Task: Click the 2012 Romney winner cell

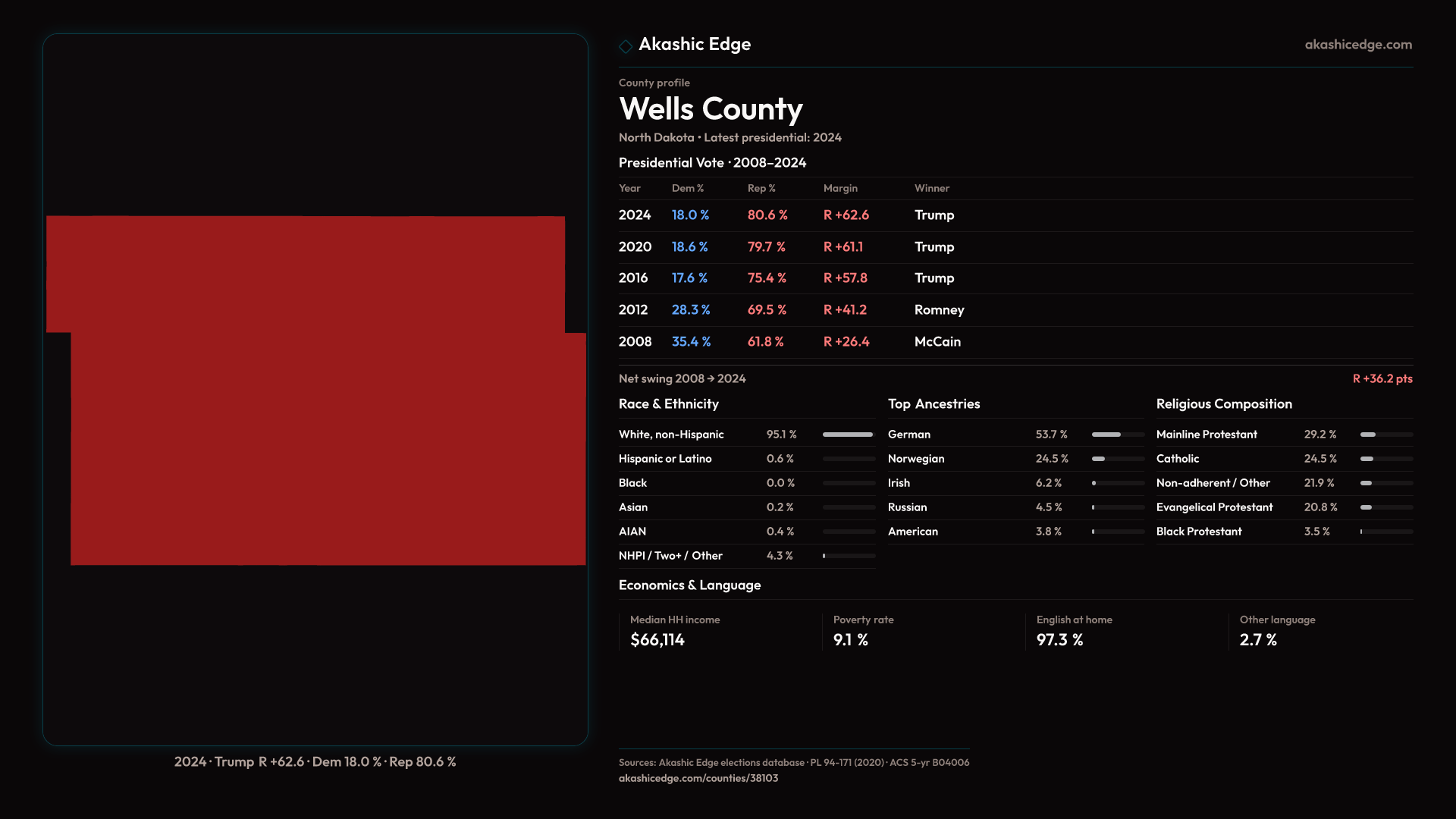Action: point(939,310)
